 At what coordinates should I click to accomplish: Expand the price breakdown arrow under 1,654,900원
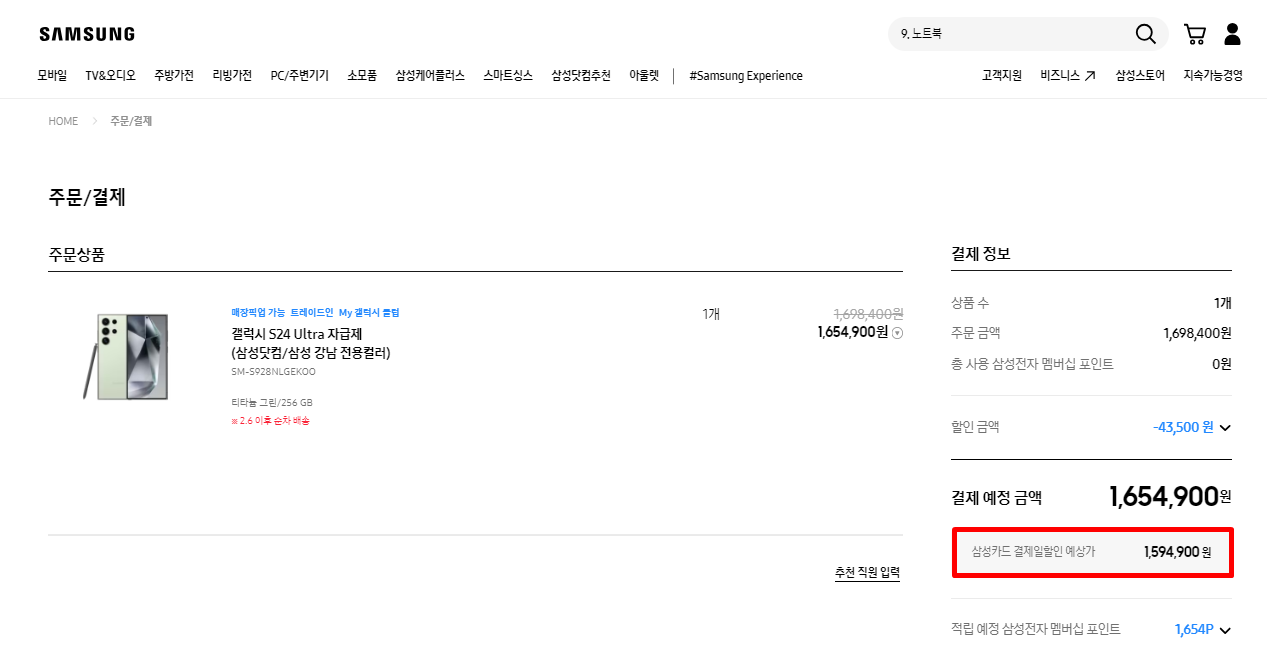pyautogui.click(x=897, y=332)
